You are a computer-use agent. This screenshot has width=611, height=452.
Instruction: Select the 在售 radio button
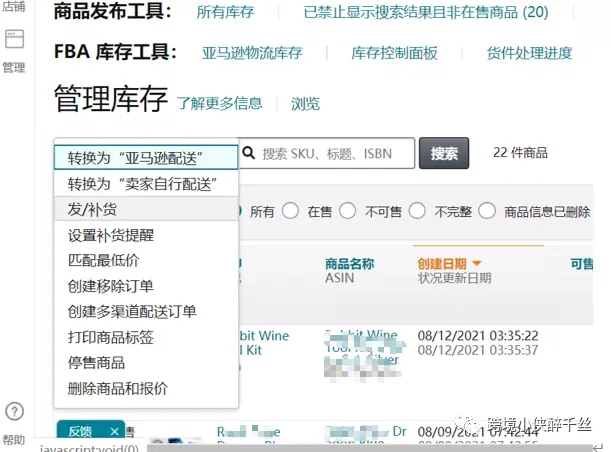[290, 211]
